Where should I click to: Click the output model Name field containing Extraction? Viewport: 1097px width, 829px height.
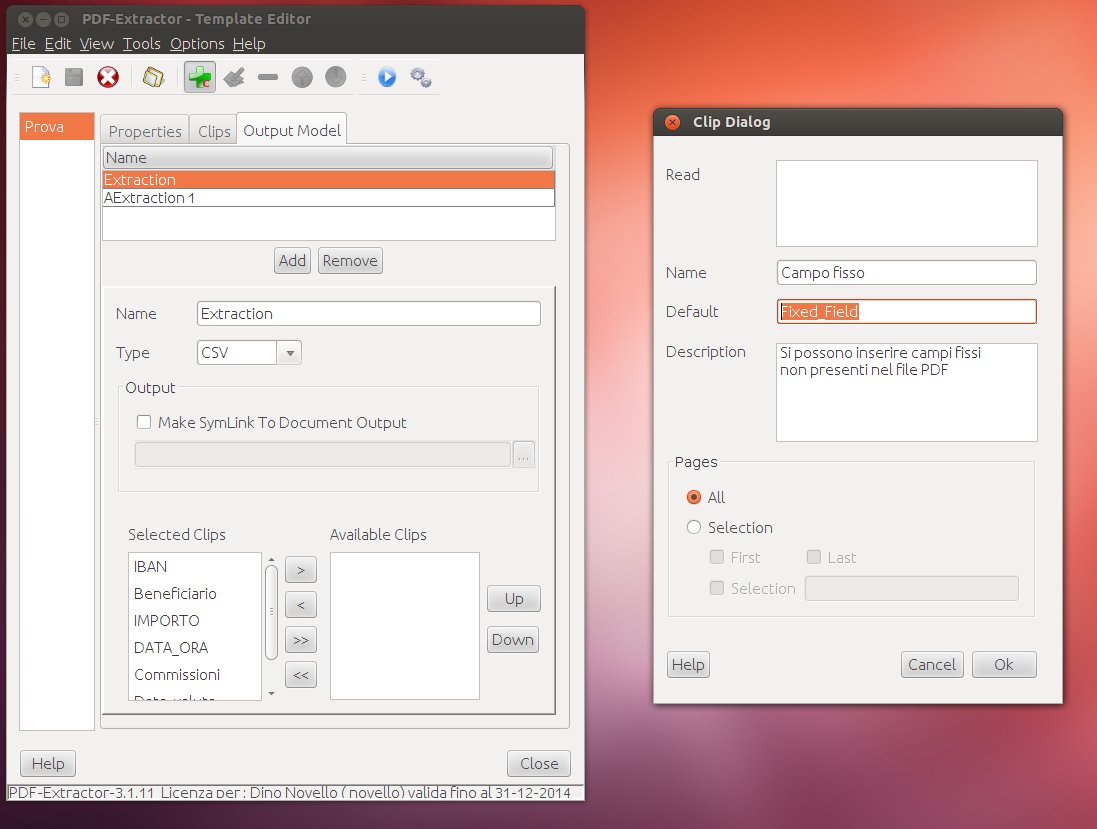[x=369, y=313]
